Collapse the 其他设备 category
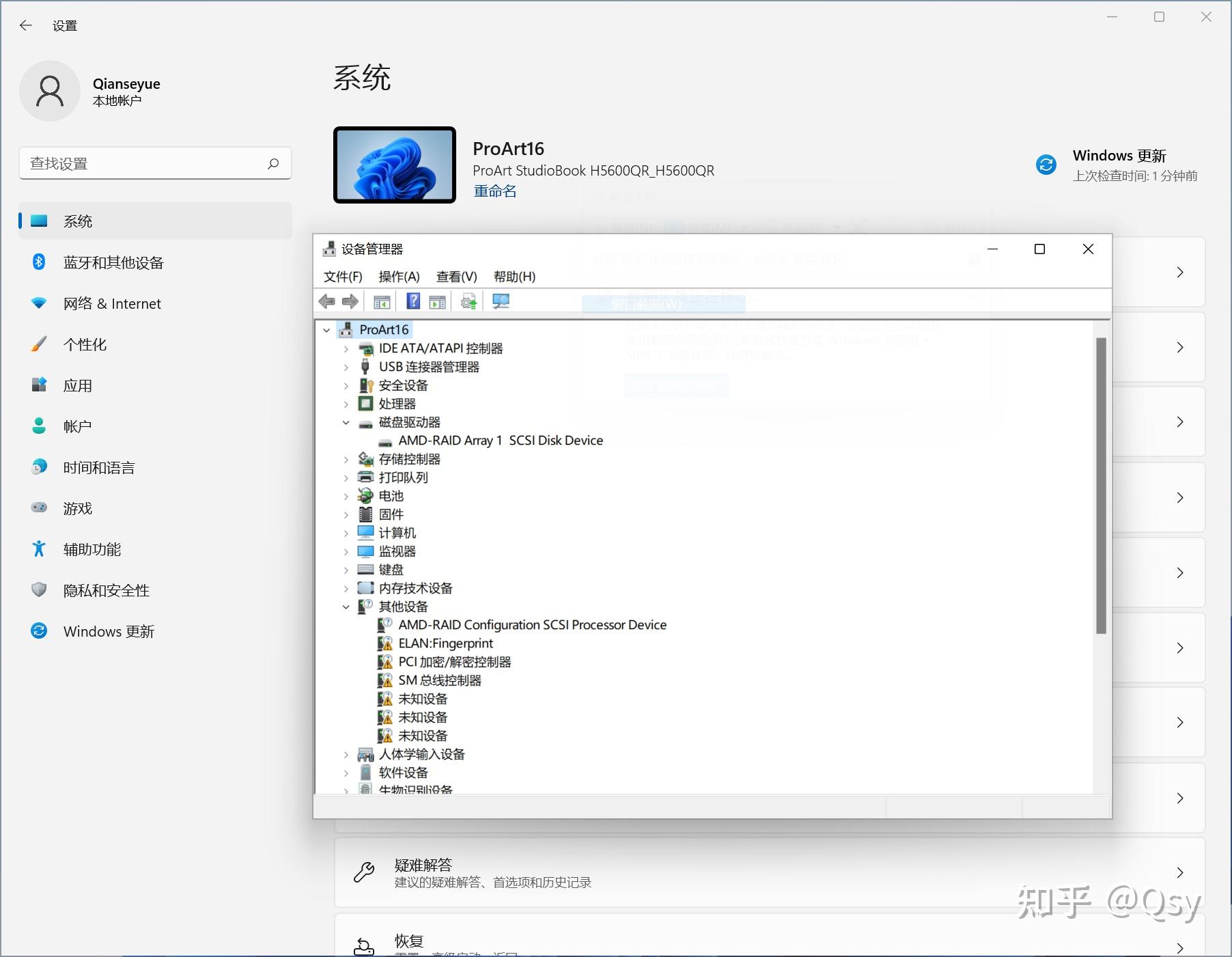This screenshot has width=1232, height=957. coord(346,606)
